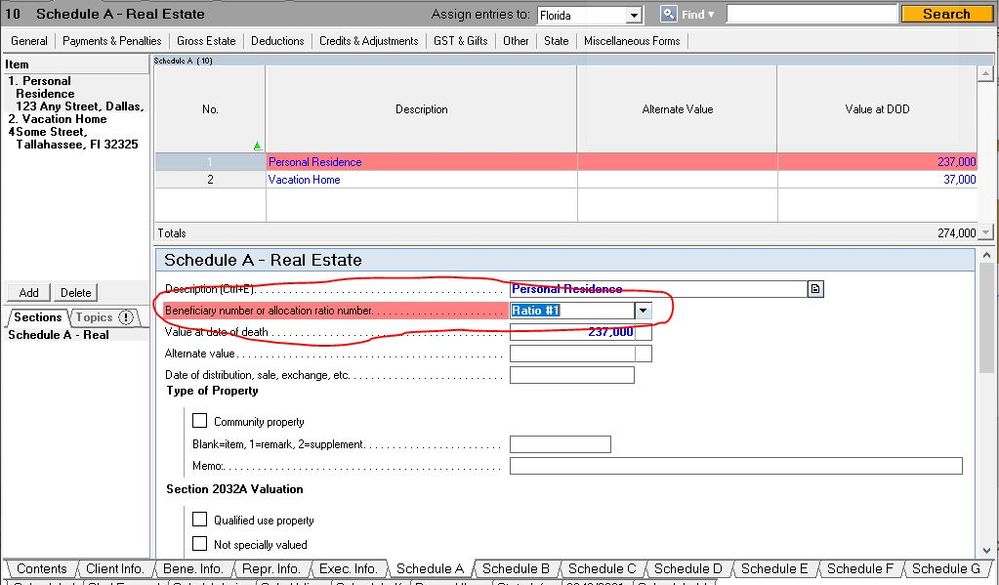Select the Vacation Home row in the table

point(420,180)
